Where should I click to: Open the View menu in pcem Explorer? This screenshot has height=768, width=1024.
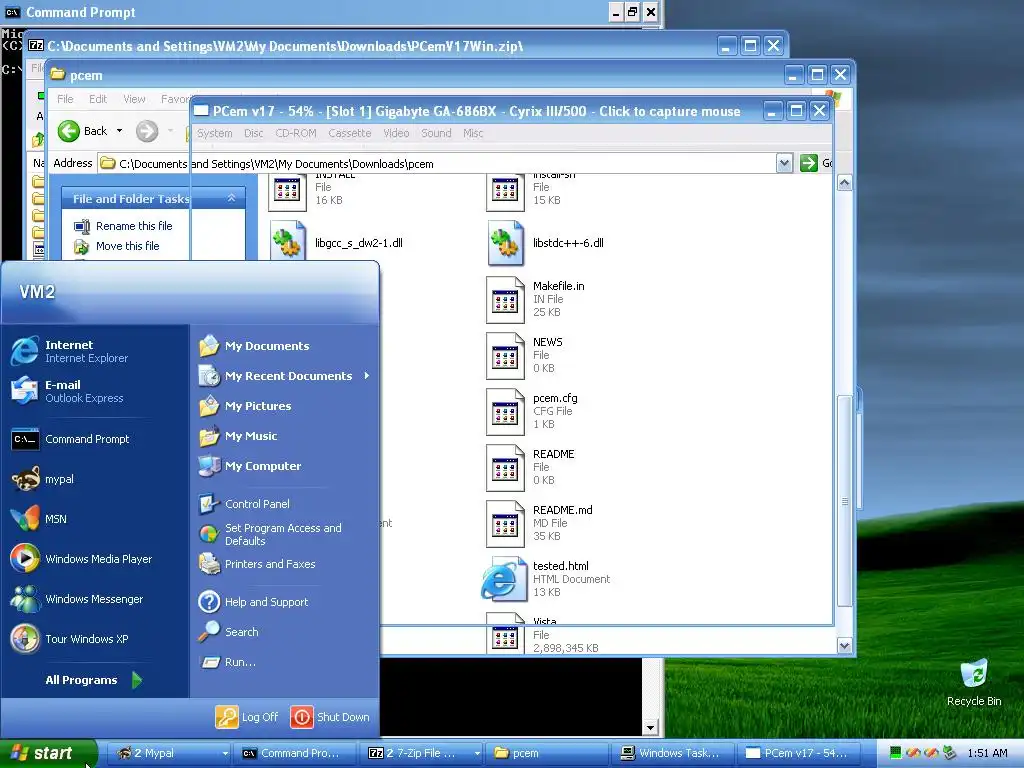[x=134, y=99]
